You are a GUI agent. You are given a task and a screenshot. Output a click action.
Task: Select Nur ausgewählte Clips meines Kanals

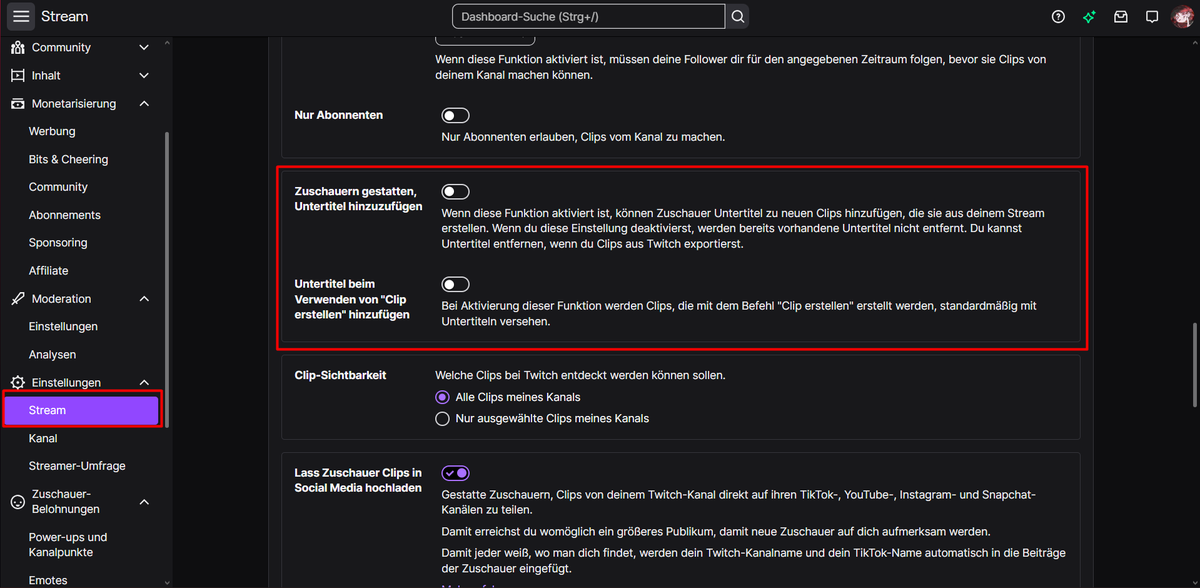[x=442, y=419]
